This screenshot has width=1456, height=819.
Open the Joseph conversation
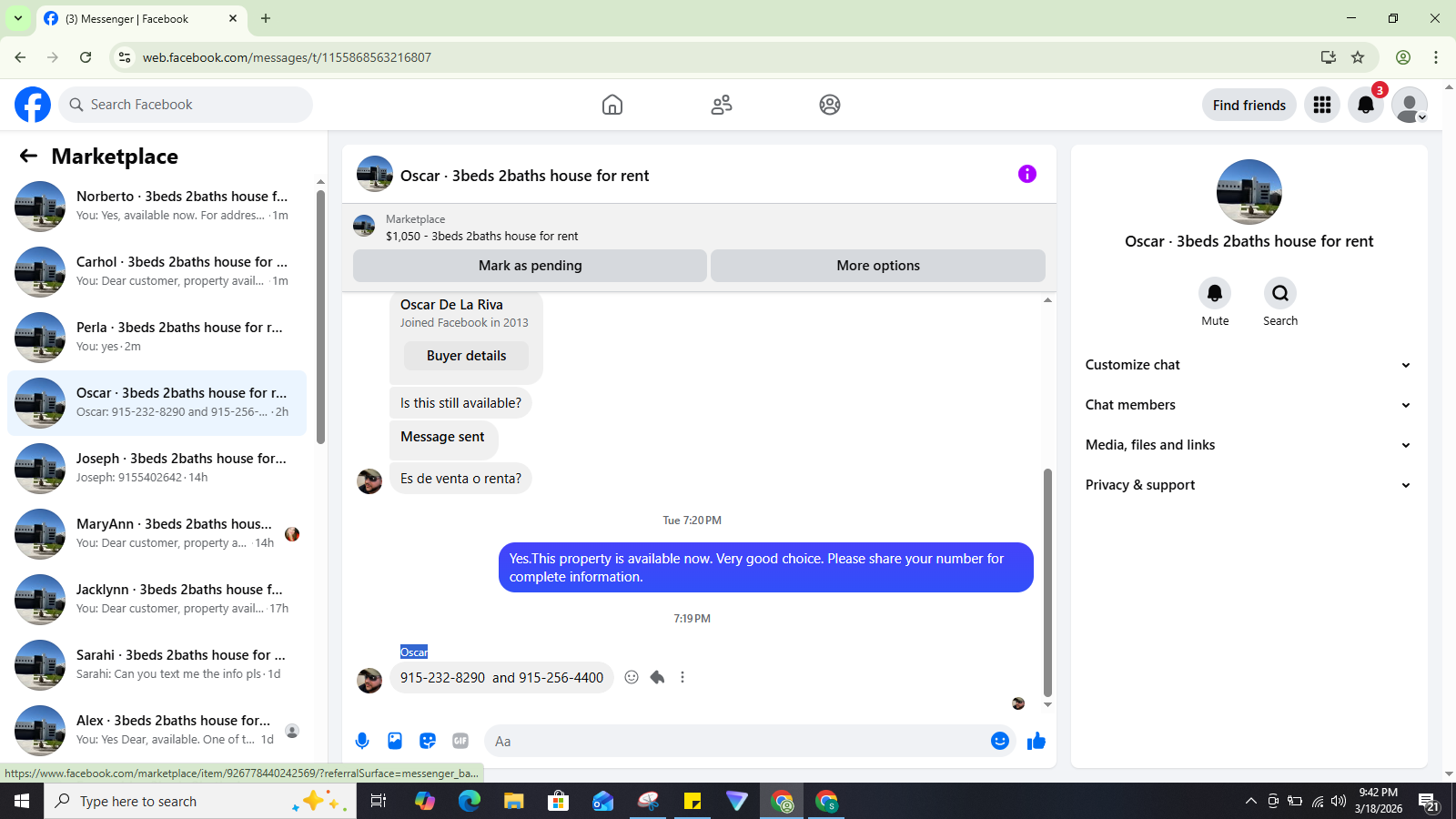click(x=157, y=469)
